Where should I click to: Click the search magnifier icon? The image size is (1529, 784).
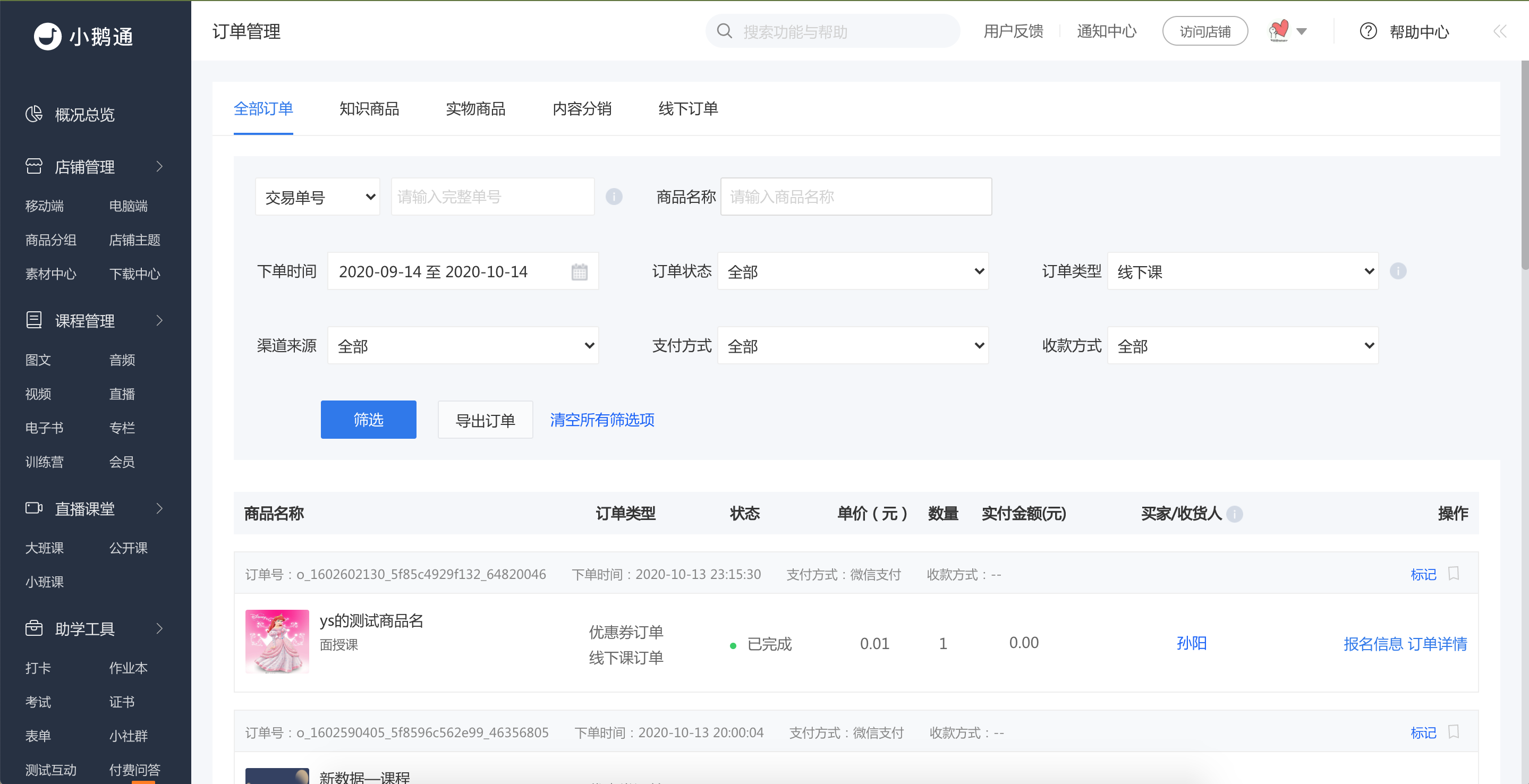point(724,31)
